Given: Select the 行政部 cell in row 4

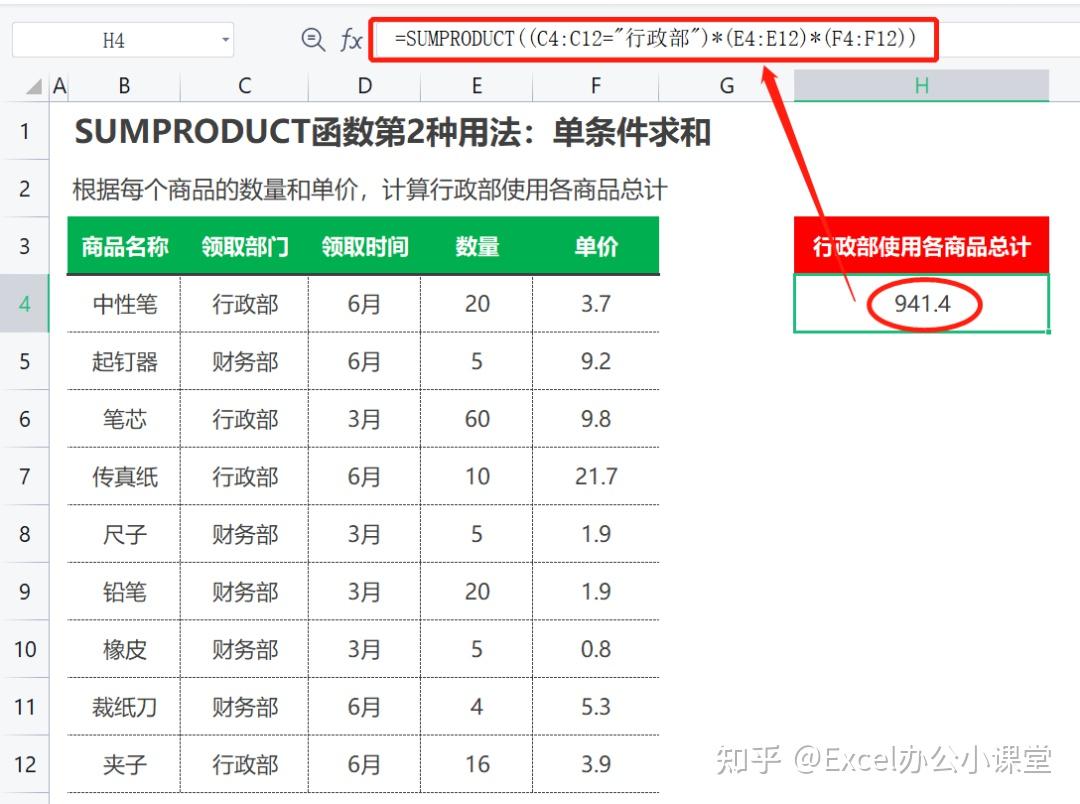Looking at the screenshot, I should [x=243, y=303].
